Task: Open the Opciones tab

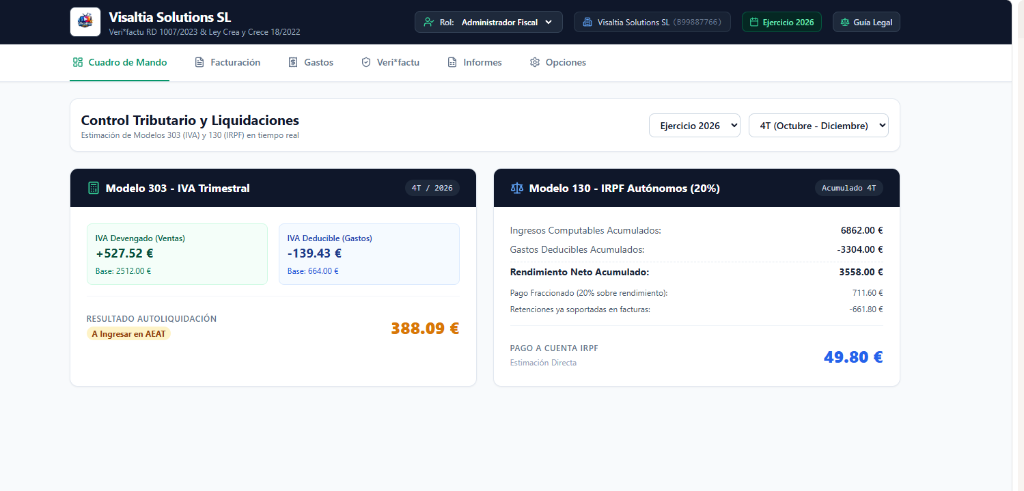Action: point(558,63)
